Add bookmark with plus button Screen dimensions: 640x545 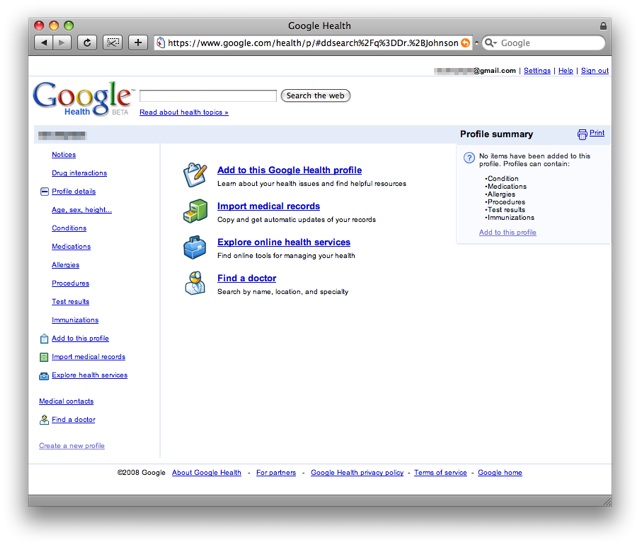pos(138,42)
